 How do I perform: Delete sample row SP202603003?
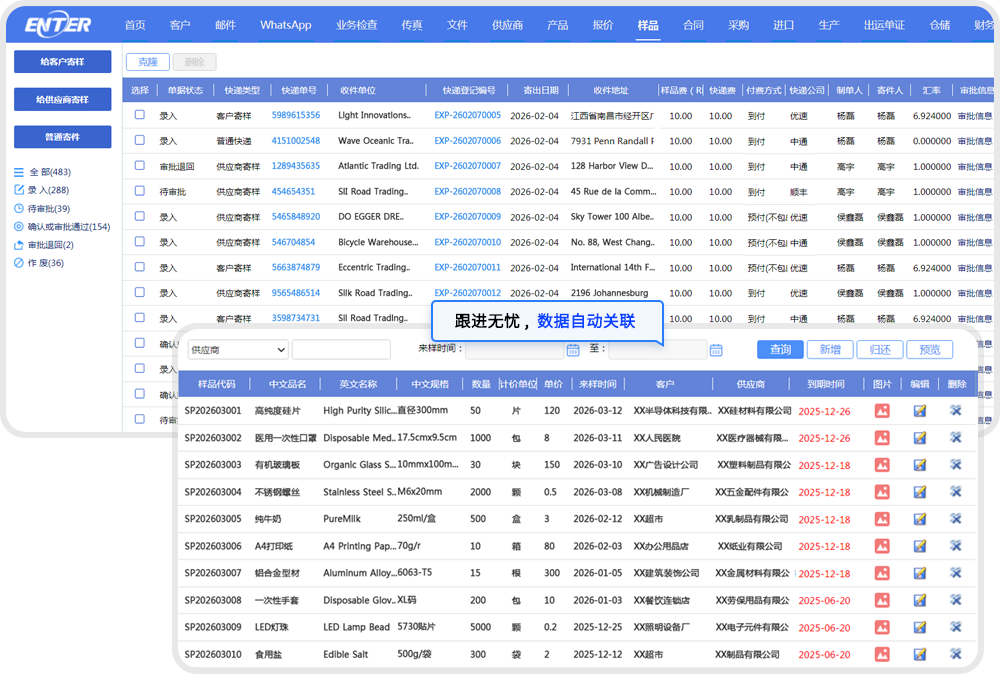pyautogui.click(x=955, y=465)
